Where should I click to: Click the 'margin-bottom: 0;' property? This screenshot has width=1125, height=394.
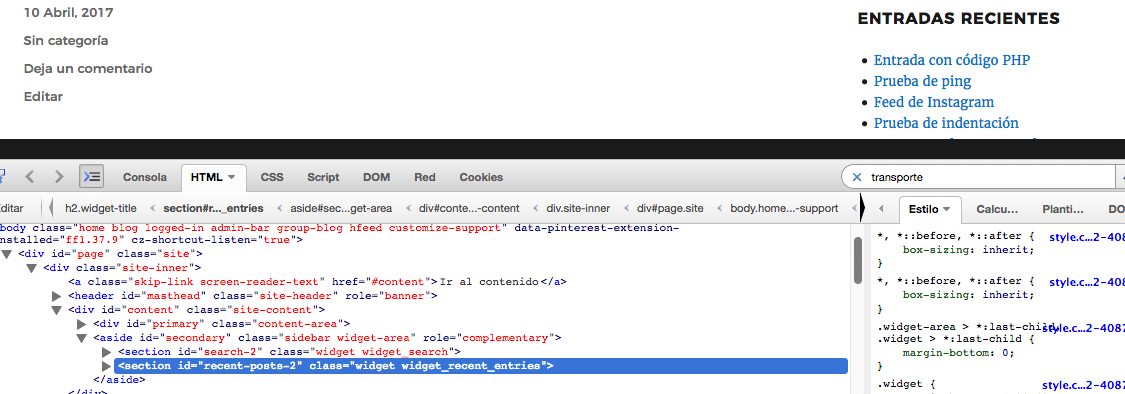point(959,352)
